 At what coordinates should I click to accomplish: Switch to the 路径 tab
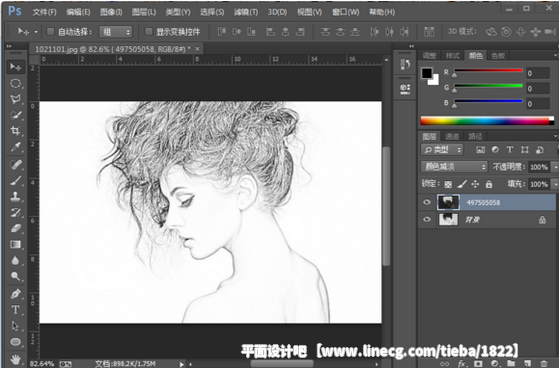pyautogui.click(x=475, y=136)
